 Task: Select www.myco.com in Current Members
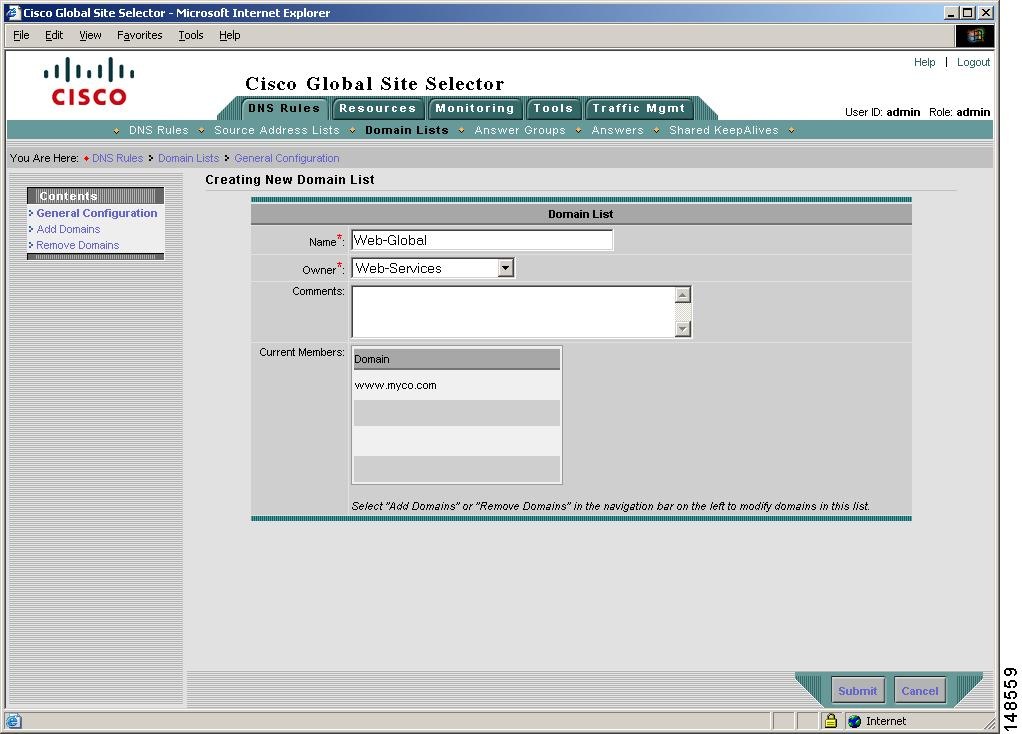396,385
